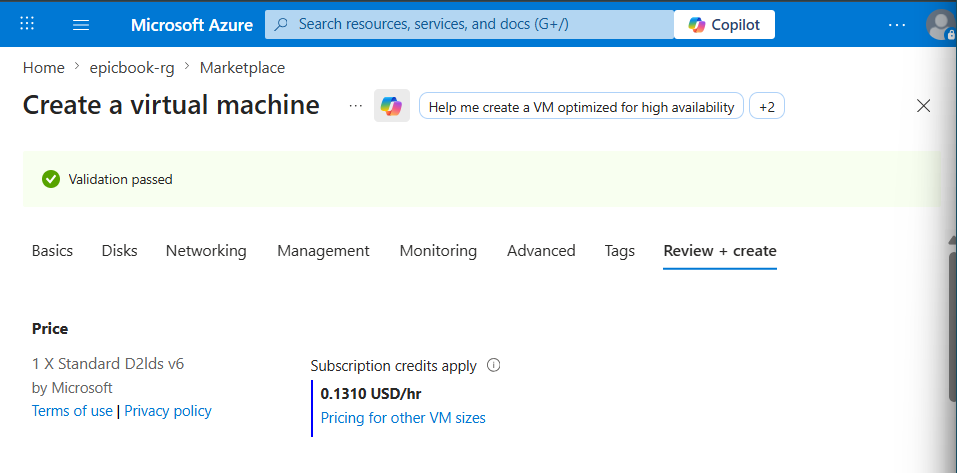Viewport: 957px width, 473px height.
Task: Switch to the Advanced tab
Action: pos(541,251)
